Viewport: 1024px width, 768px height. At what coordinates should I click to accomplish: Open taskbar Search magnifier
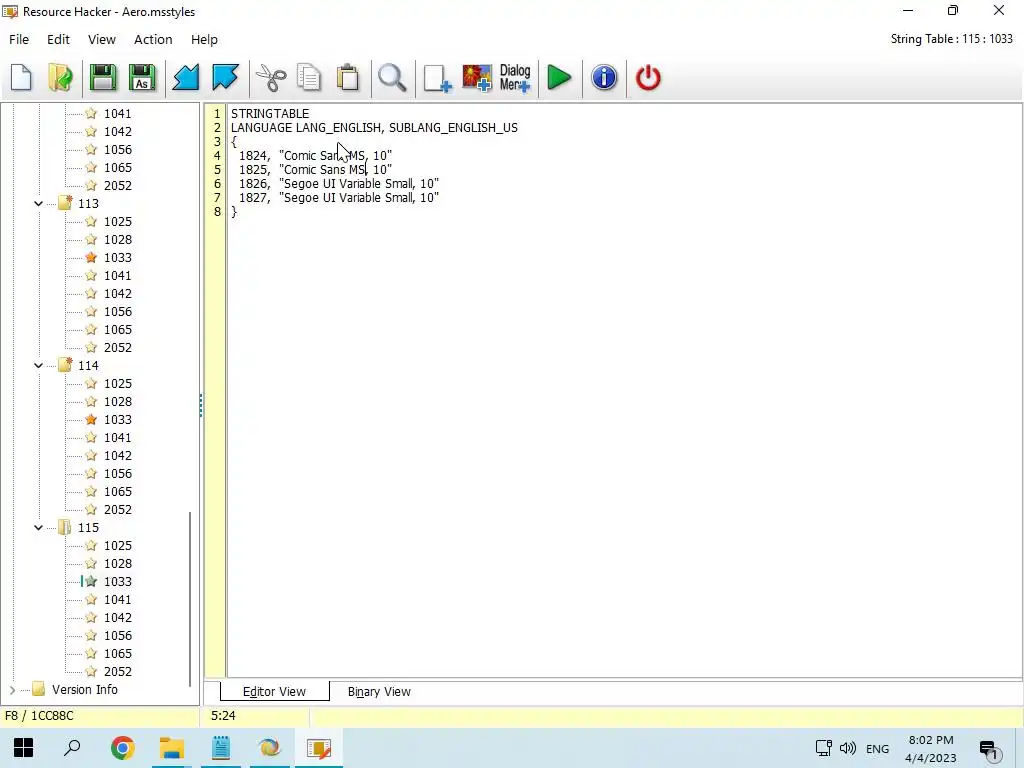tap(72, 748)
